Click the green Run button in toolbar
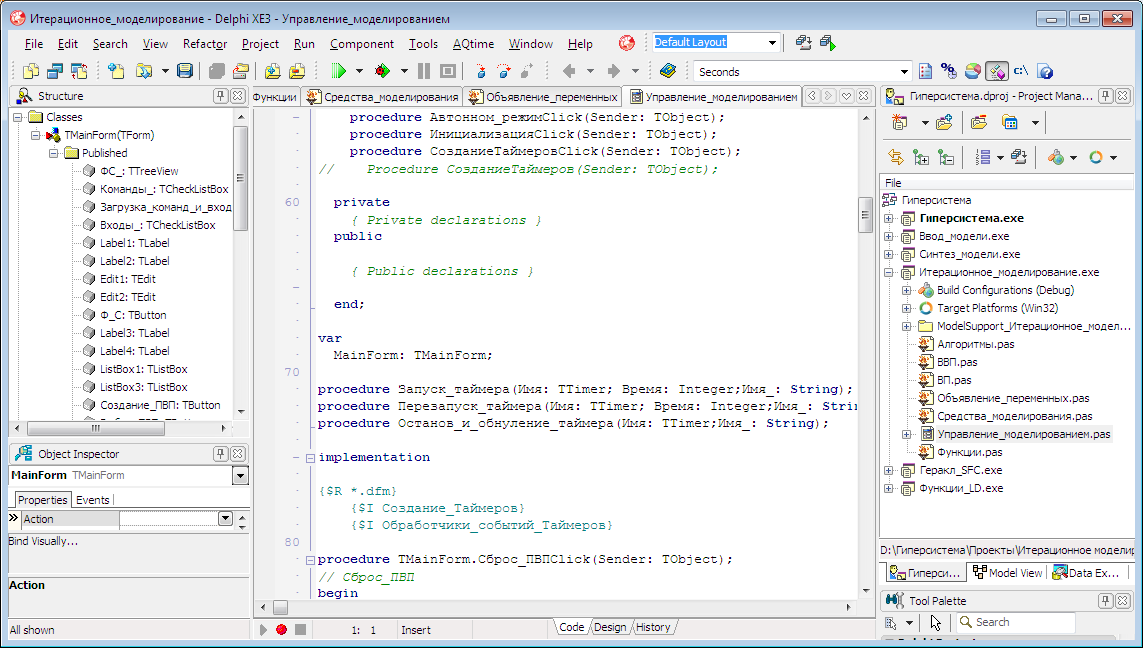 338,71
